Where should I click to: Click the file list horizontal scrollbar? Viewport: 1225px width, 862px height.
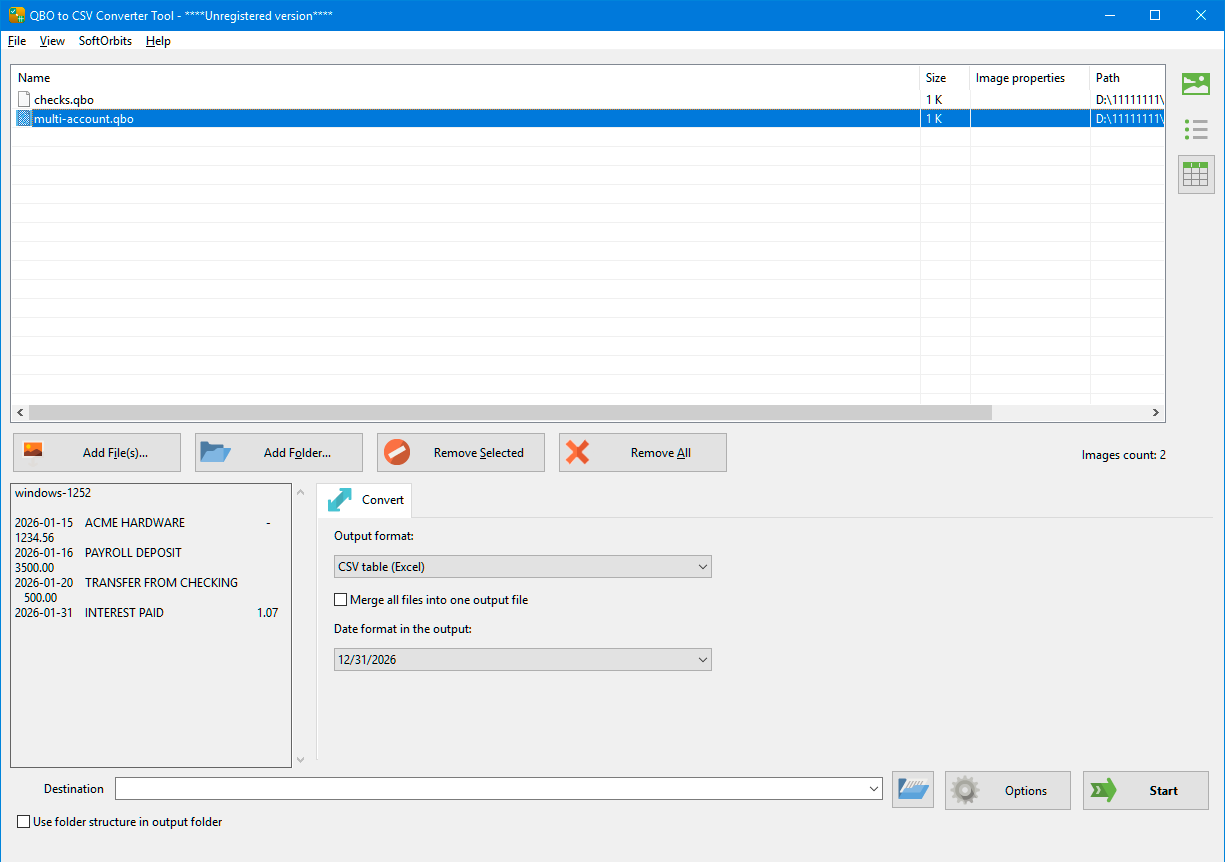[x=510, y=412]
